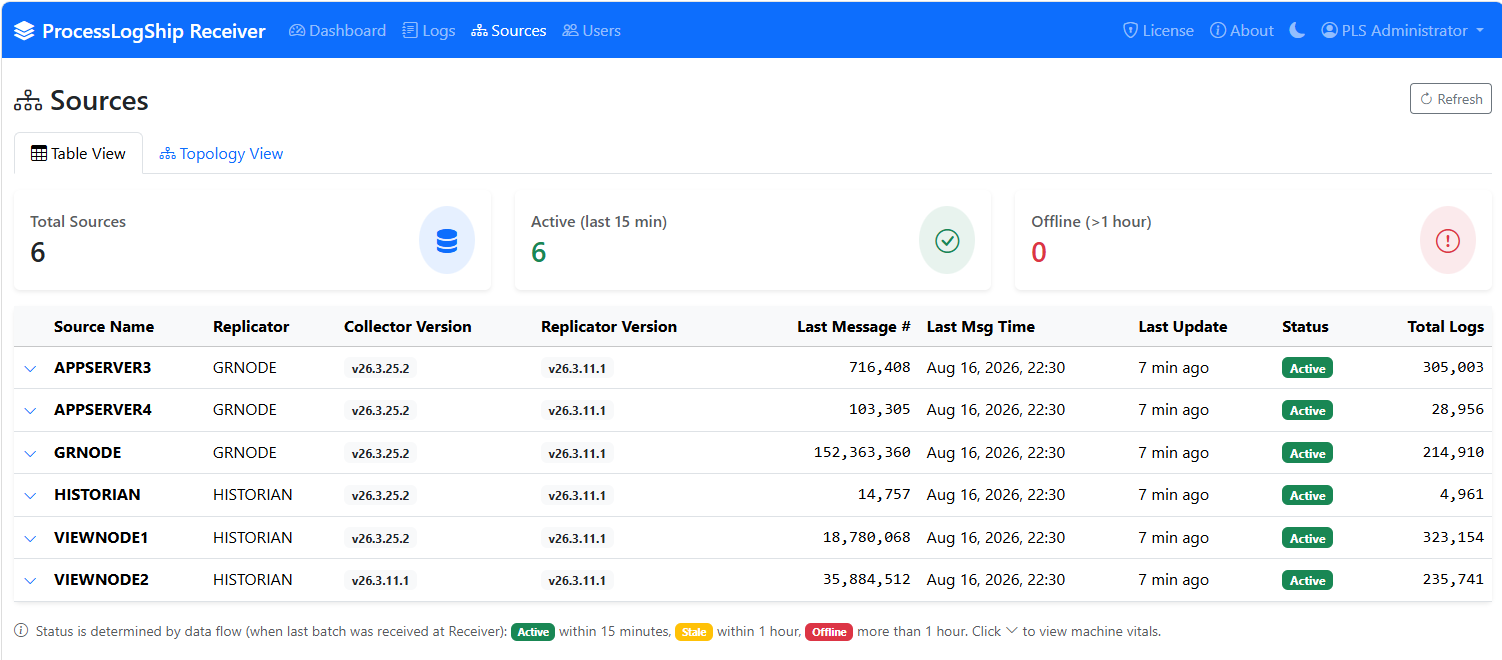Click the Offline count 0
Viewport: 1502px width, 660px height.
[x=1039, y=252]
